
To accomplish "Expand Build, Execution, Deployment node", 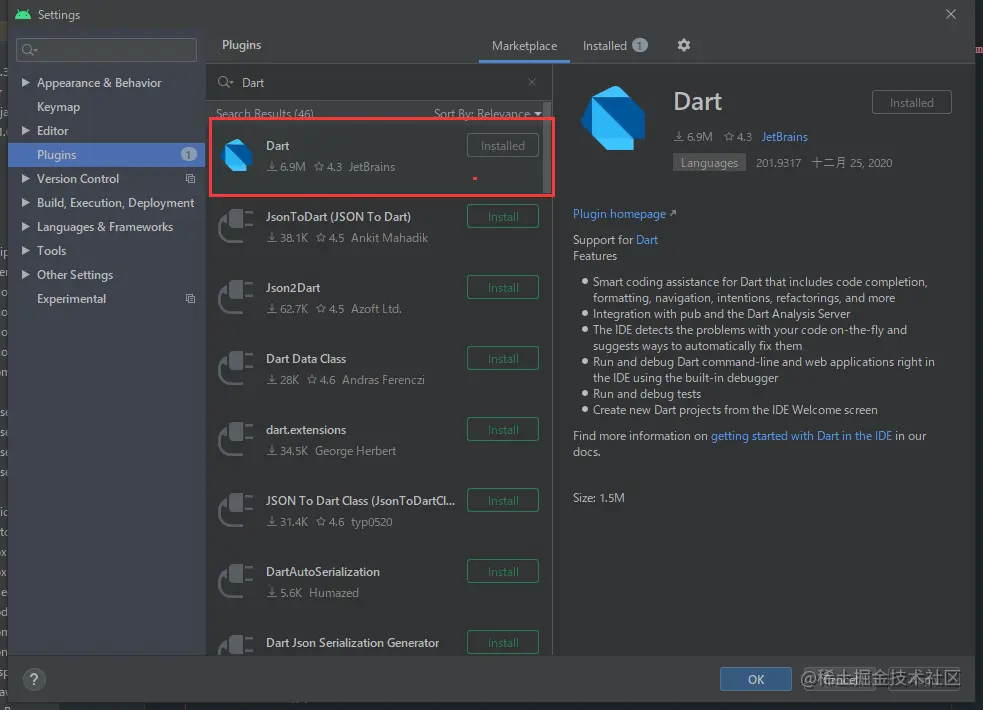I will (26, 202).
